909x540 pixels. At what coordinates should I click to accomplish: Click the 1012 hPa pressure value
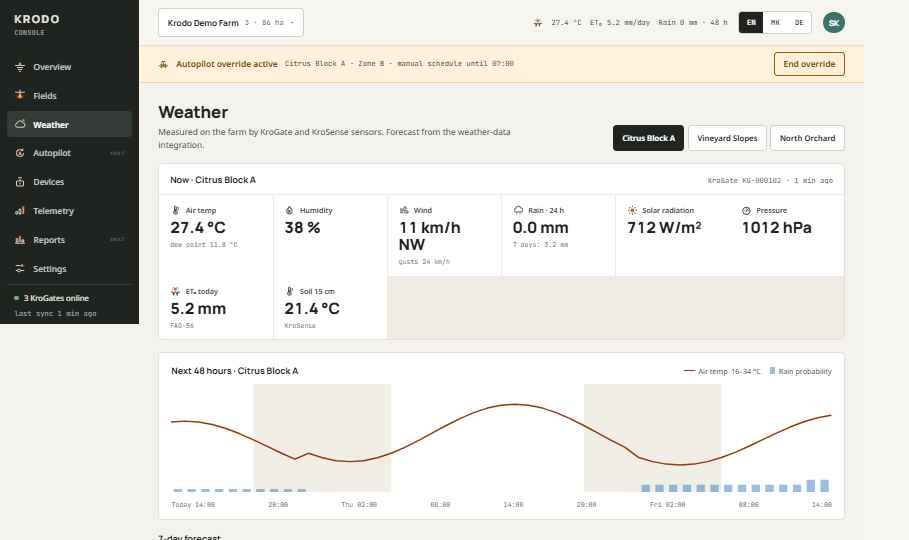point(776,227)
